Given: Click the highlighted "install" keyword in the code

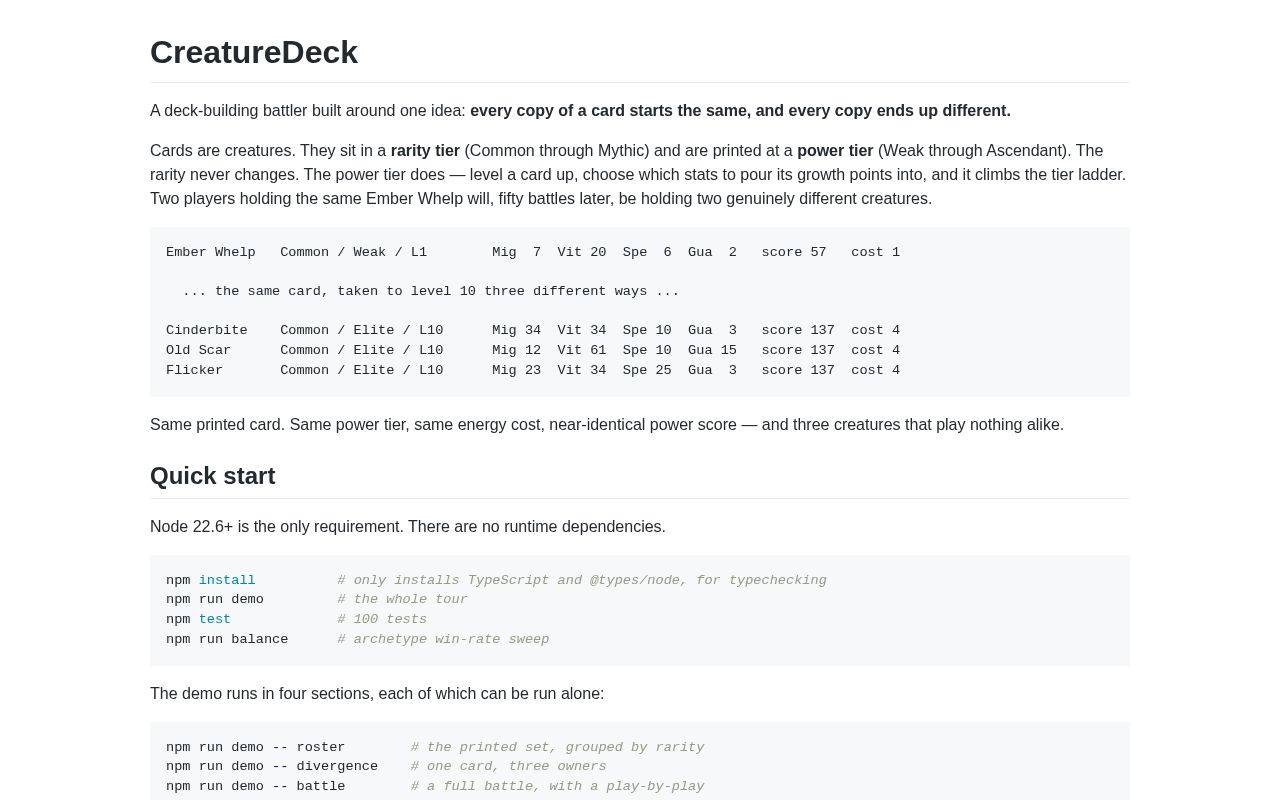Looking at the screenshot, I should pos(227,581).
